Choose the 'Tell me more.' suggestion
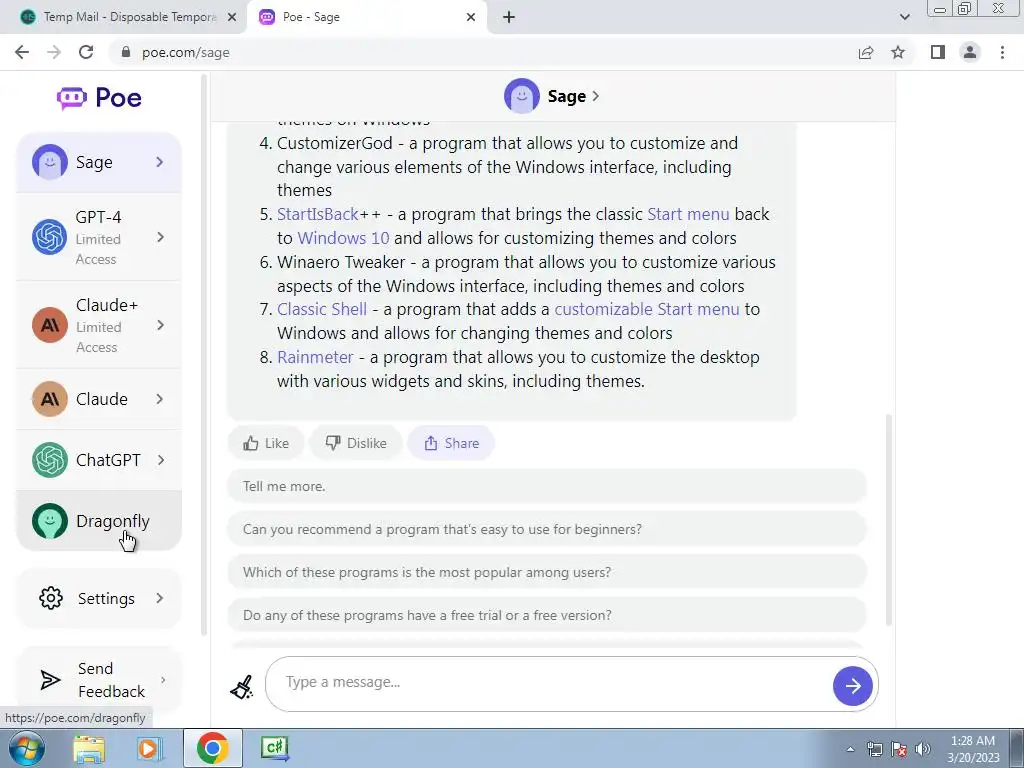Viewport: 1024px width, 768px height. click(547, 486)
